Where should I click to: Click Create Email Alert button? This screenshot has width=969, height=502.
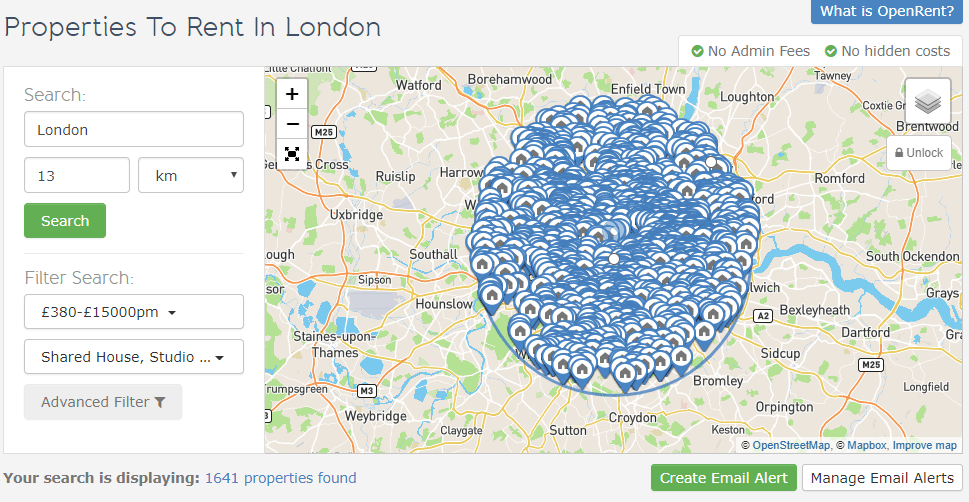(x=723, y=478)
